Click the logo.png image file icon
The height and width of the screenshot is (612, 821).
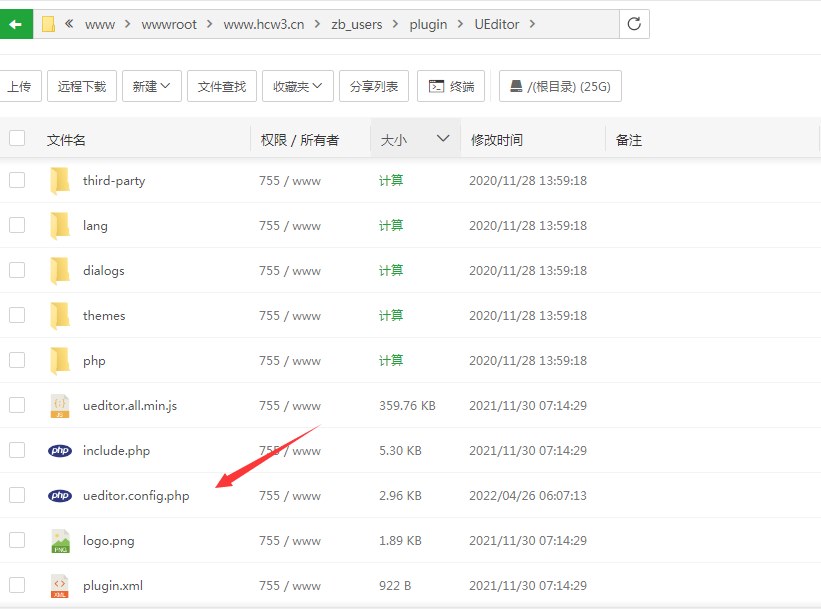click(60, 541)
